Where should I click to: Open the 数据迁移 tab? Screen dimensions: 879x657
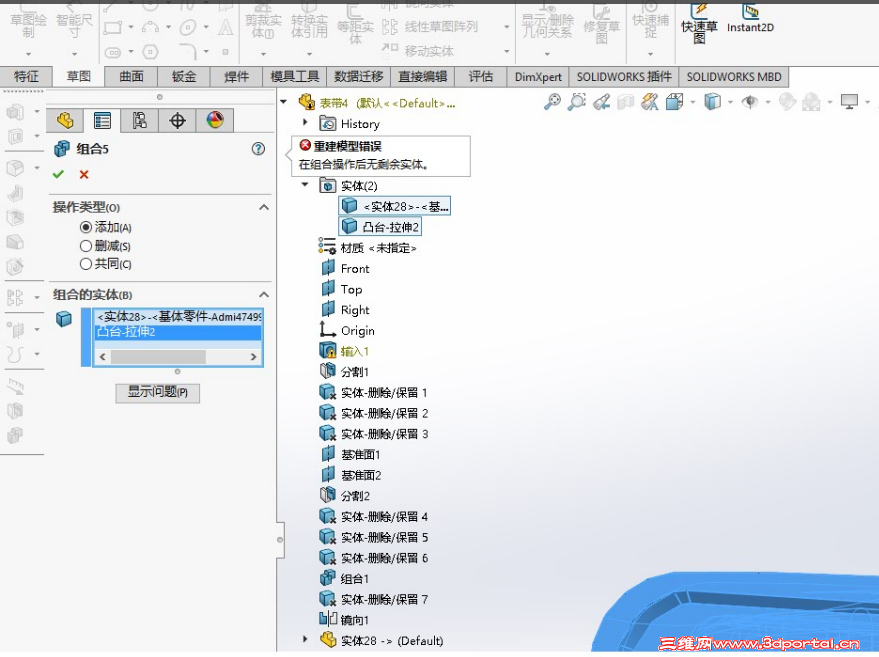359,76
